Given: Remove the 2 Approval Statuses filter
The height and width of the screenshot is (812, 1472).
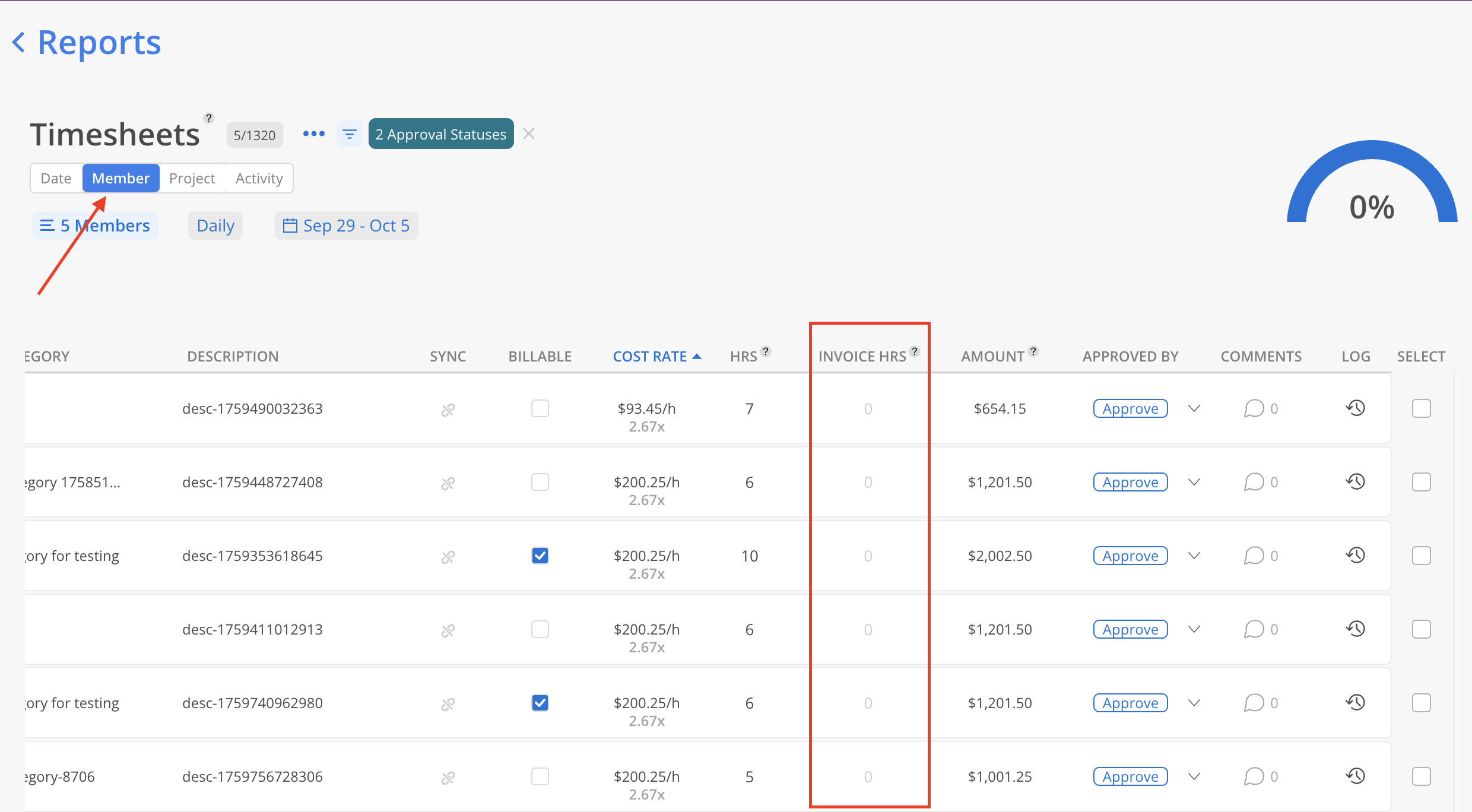Looking at the screenshot, I should [529, 134].
